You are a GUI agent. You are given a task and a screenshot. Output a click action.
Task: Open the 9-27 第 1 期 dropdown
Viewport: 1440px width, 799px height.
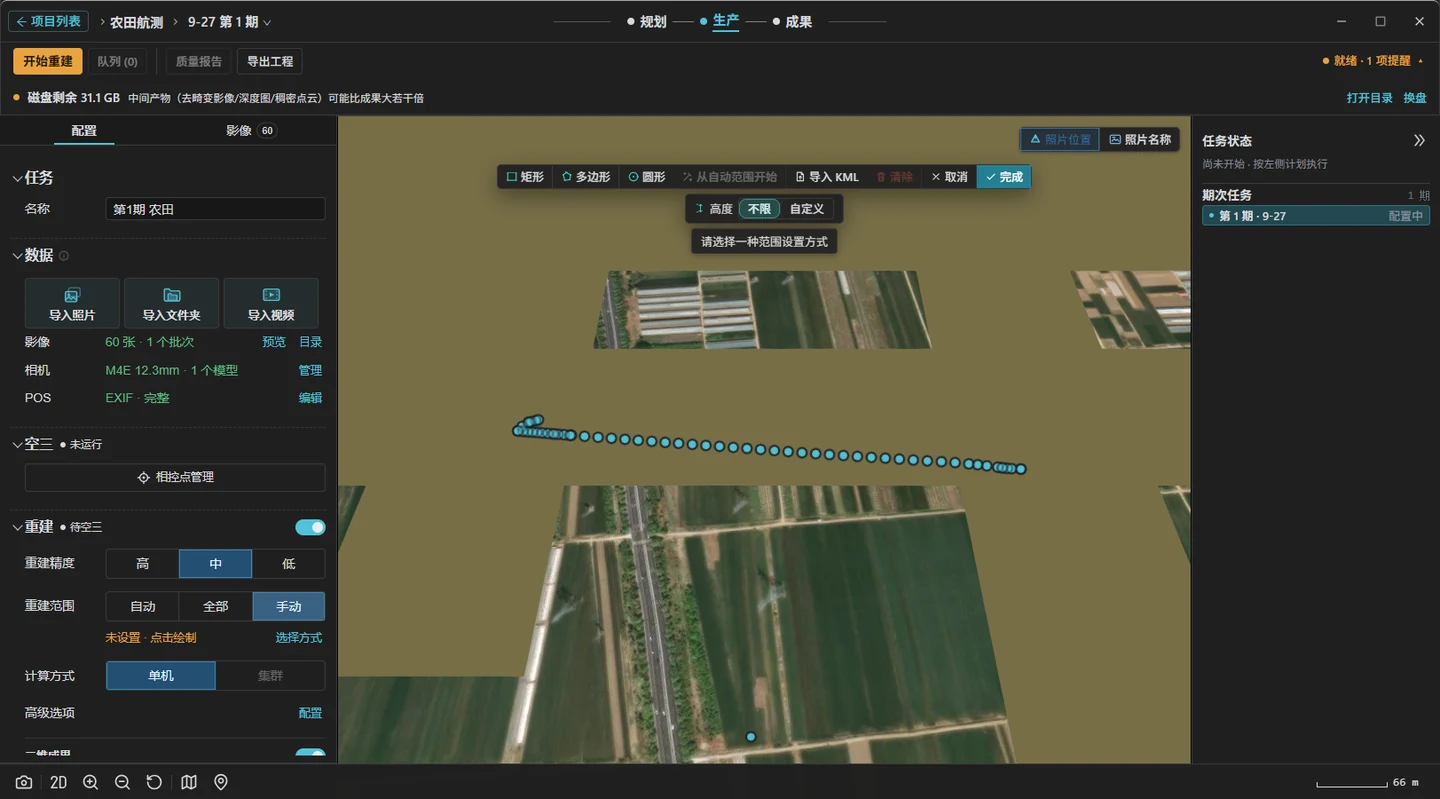click(x=229, y=22)
